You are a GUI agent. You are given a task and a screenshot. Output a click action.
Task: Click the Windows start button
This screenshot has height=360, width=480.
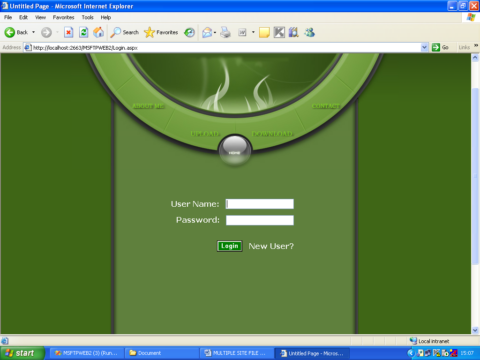[22, 353]
